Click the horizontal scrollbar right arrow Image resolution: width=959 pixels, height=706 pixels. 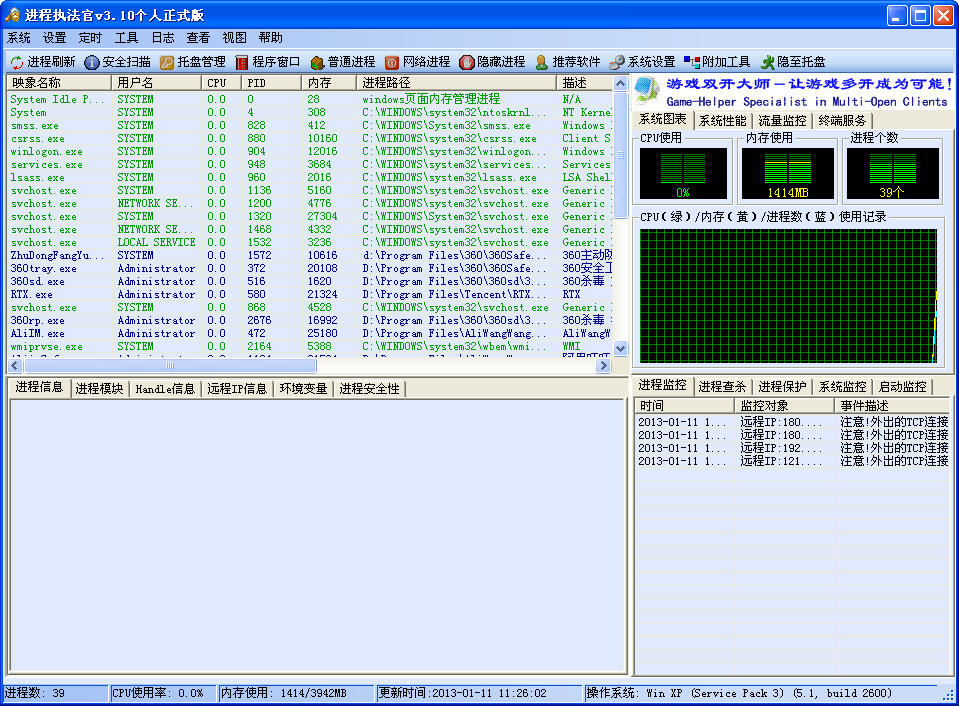coord(603,366)
